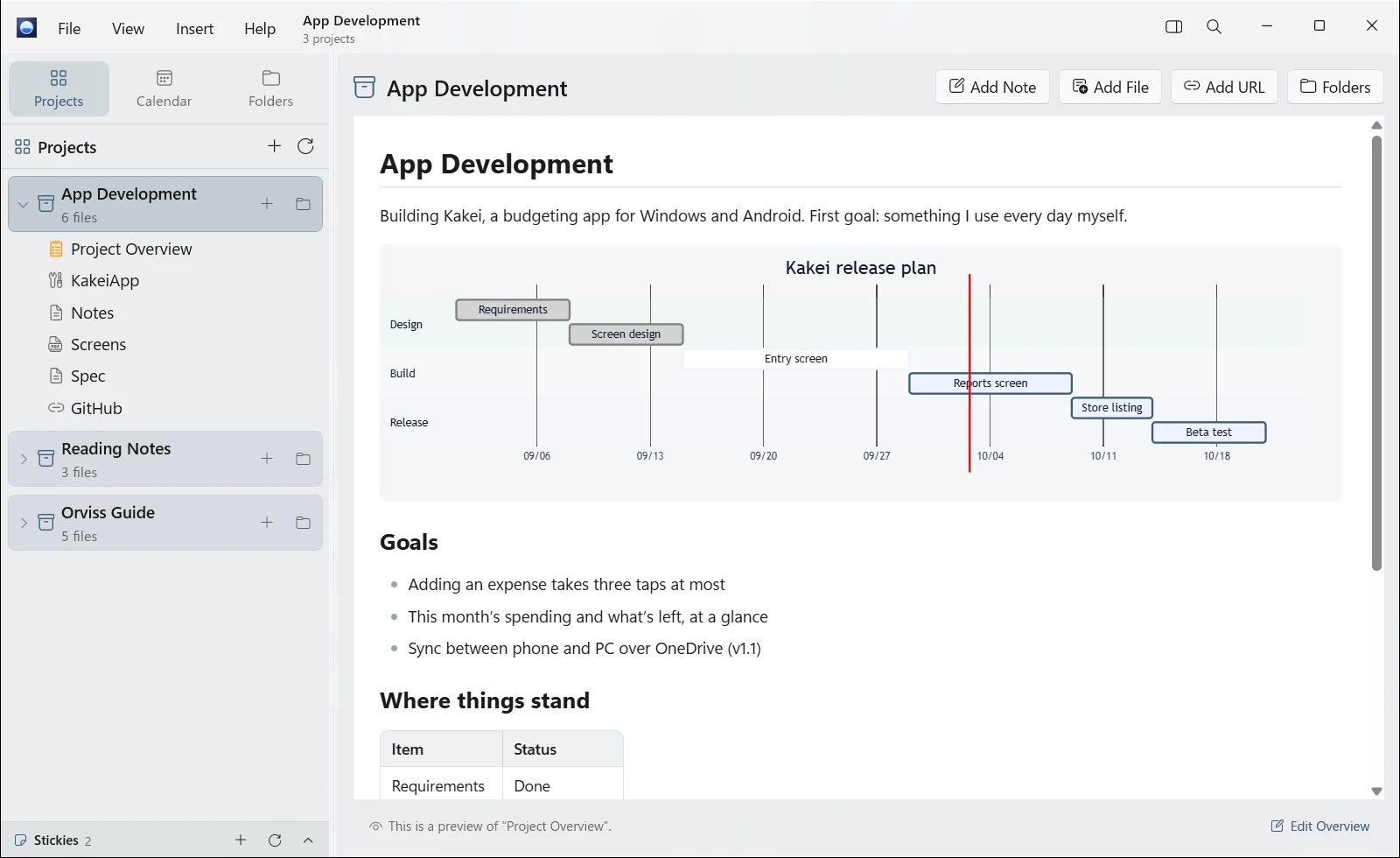Add a file to Orviss Guide project
Image resolution: width=1400 pixels, height=858 pixels.
click(x=267, y=523)
